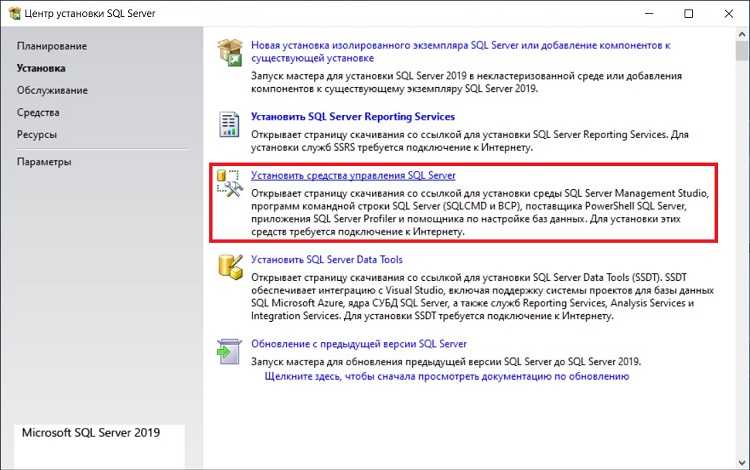Image resolution: width=750 pixels, height=470 pixels.
Task: Click description mentioning Visual Studio integration
Action: coord(483,296)
